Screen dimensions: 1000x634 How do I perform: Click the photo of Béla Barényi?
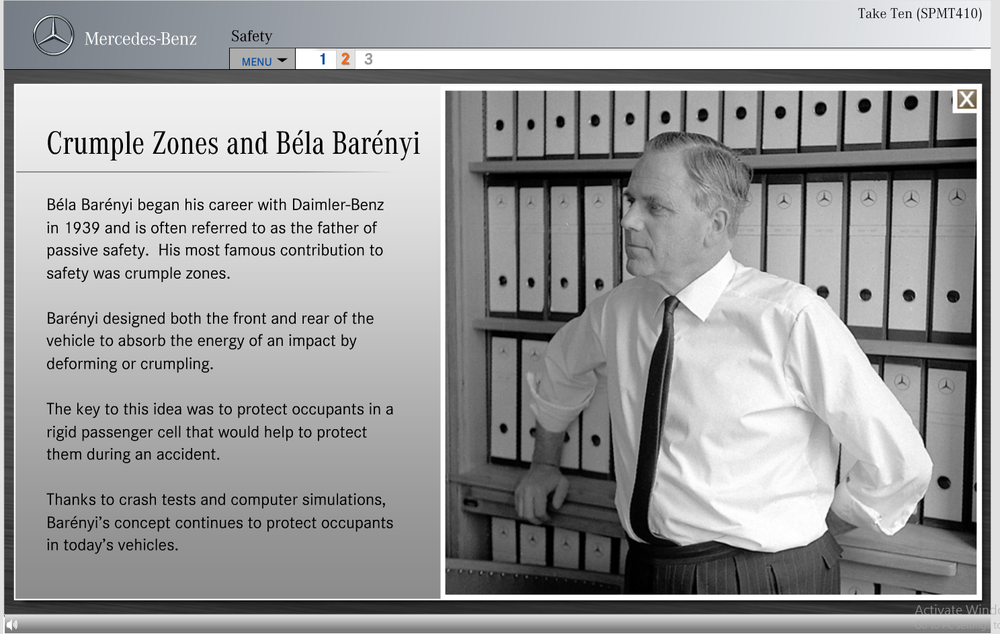coord(710,342)
